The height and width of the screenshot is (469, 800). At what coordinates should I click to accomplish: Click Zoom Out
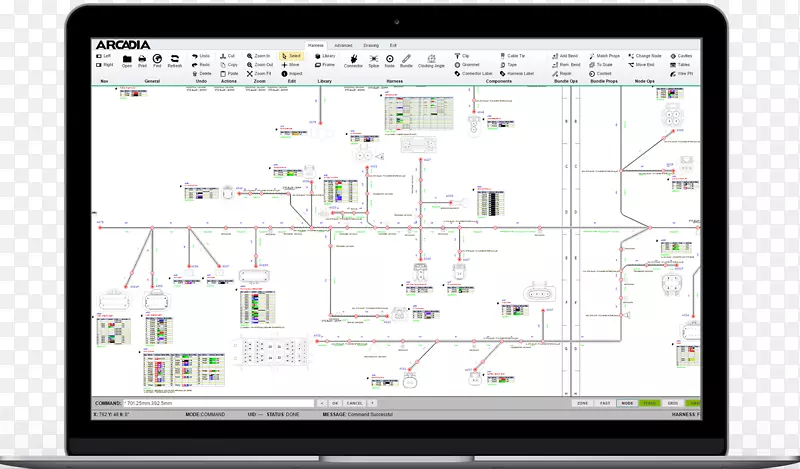[260, 65]
